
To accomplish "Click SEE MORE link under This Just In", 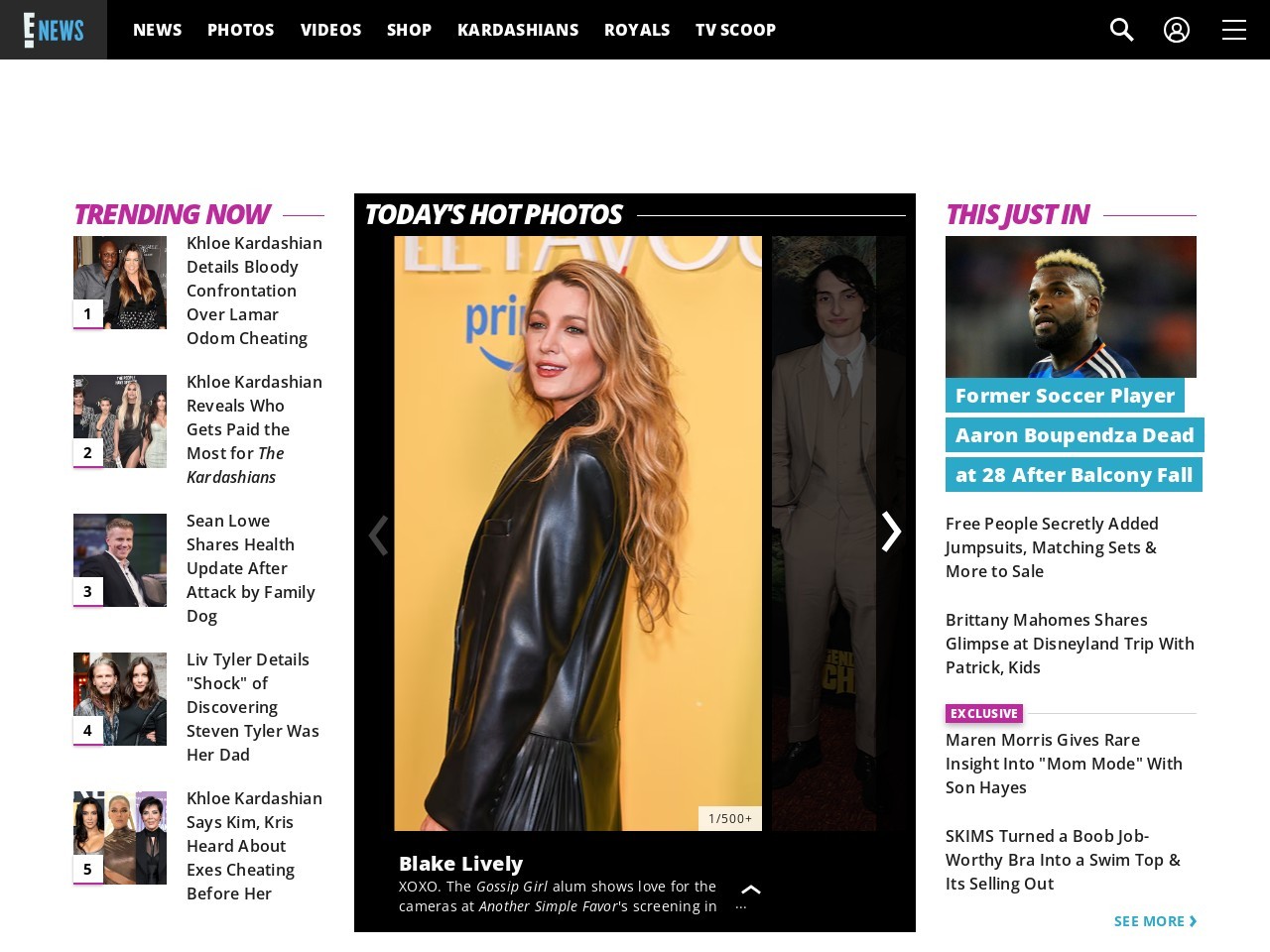I will coord(1156,921).
